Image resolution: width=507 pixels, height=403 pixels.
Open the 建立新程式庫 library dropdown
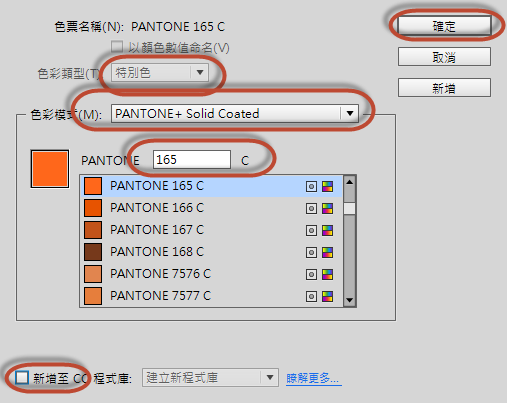[210, 378]
